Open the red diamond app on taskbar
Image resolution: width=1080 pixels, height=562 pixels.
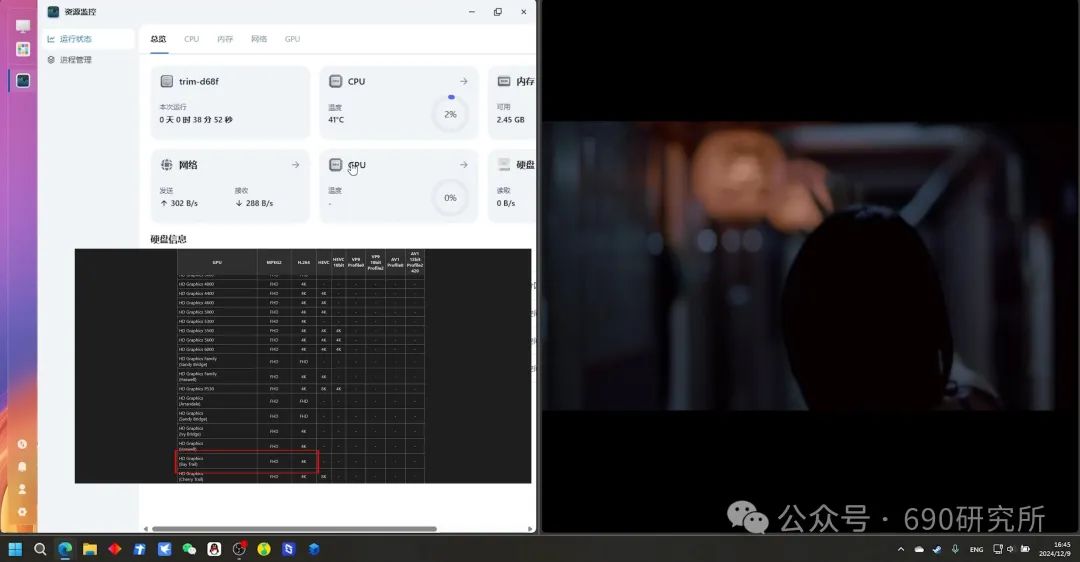tap(114, 549)
